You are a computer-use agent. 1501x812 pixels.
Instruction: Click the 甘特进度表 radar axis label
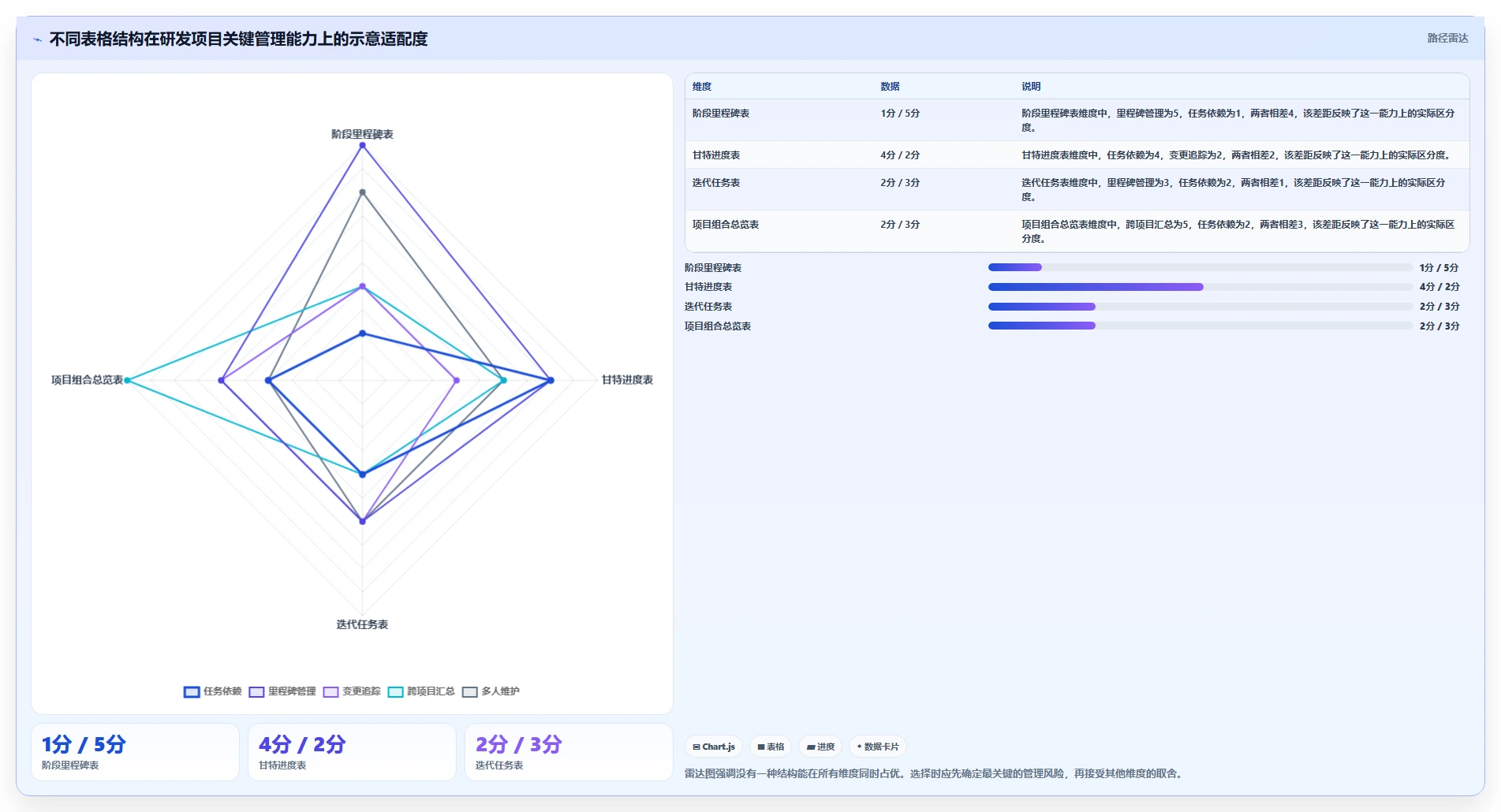627,380
